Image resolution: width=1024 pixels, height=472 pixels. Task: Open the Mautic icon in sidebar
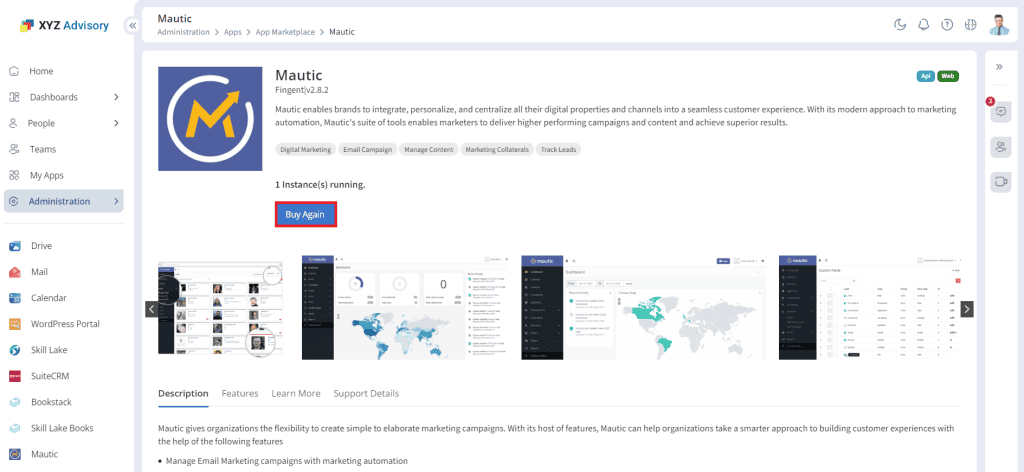pos(16,454)
